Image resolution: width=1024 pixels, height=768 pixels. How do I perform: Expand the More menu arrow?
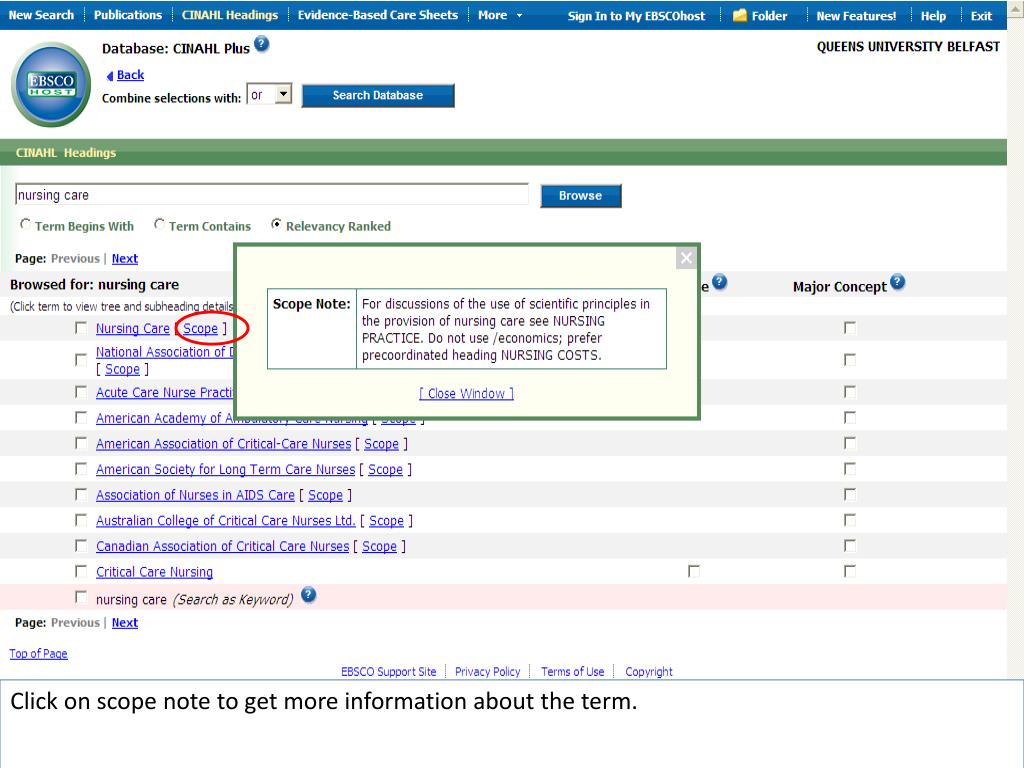(519, 15)
